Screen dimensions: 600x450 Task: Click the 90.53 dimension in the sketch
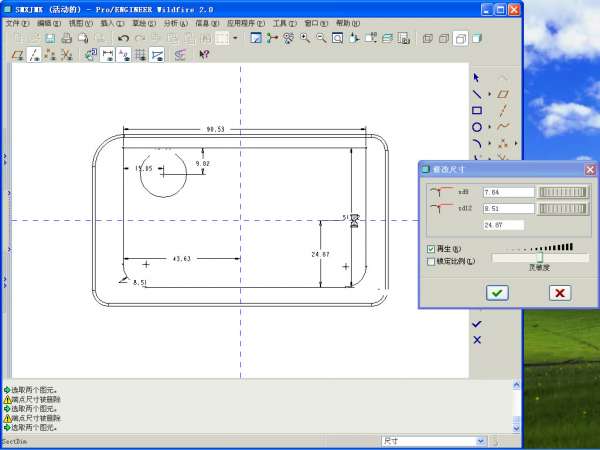click(215, 129)
